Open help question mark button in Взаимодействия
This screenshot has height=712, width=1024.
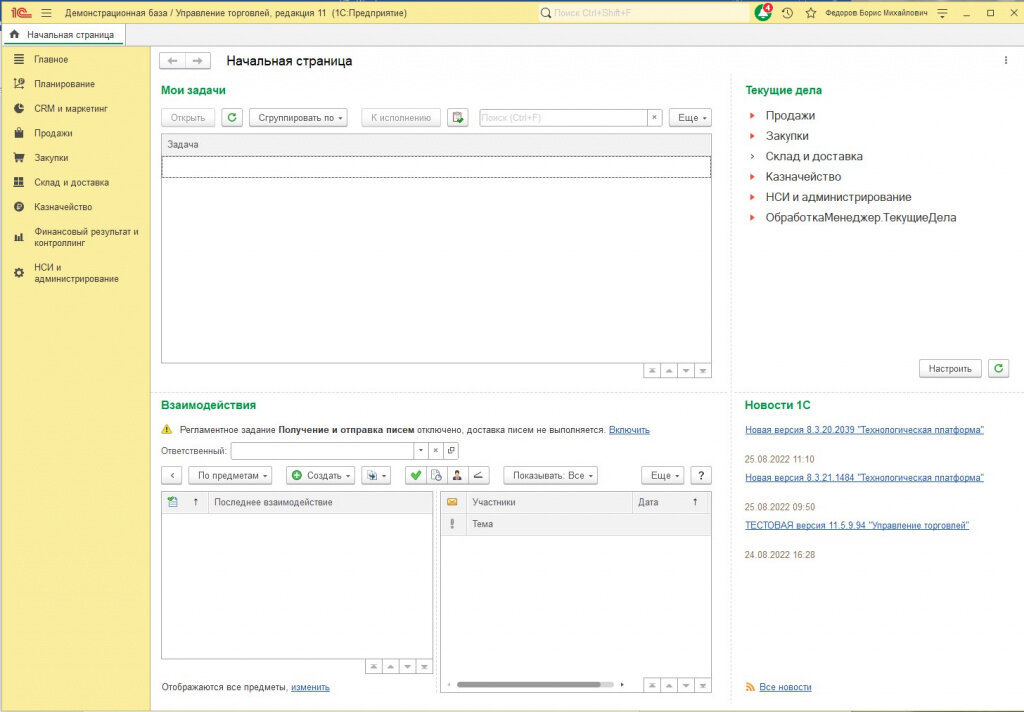701,476
